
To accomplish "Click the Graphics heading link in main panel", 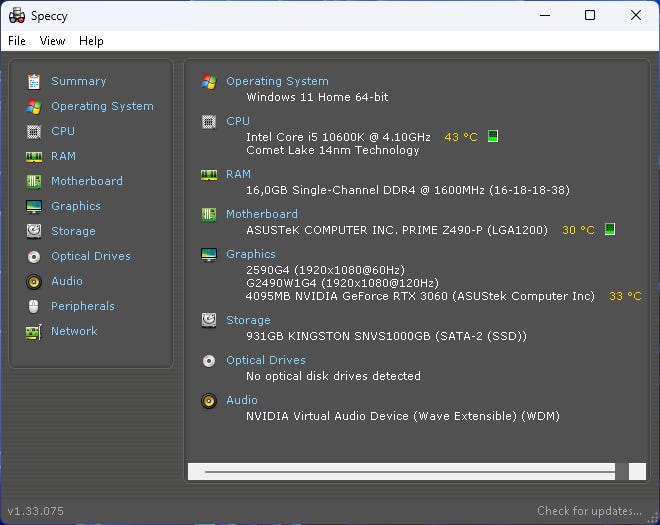I will point(251,254).
